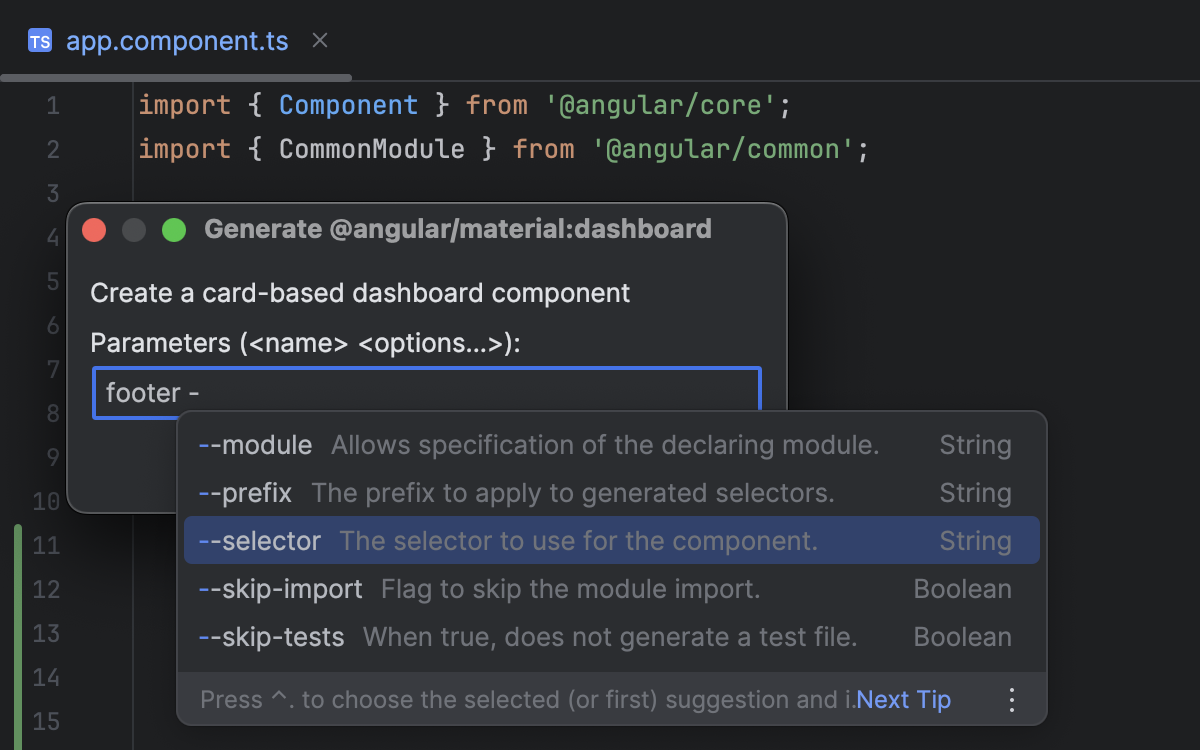Click the TS file type icon

tap(38, 40)
